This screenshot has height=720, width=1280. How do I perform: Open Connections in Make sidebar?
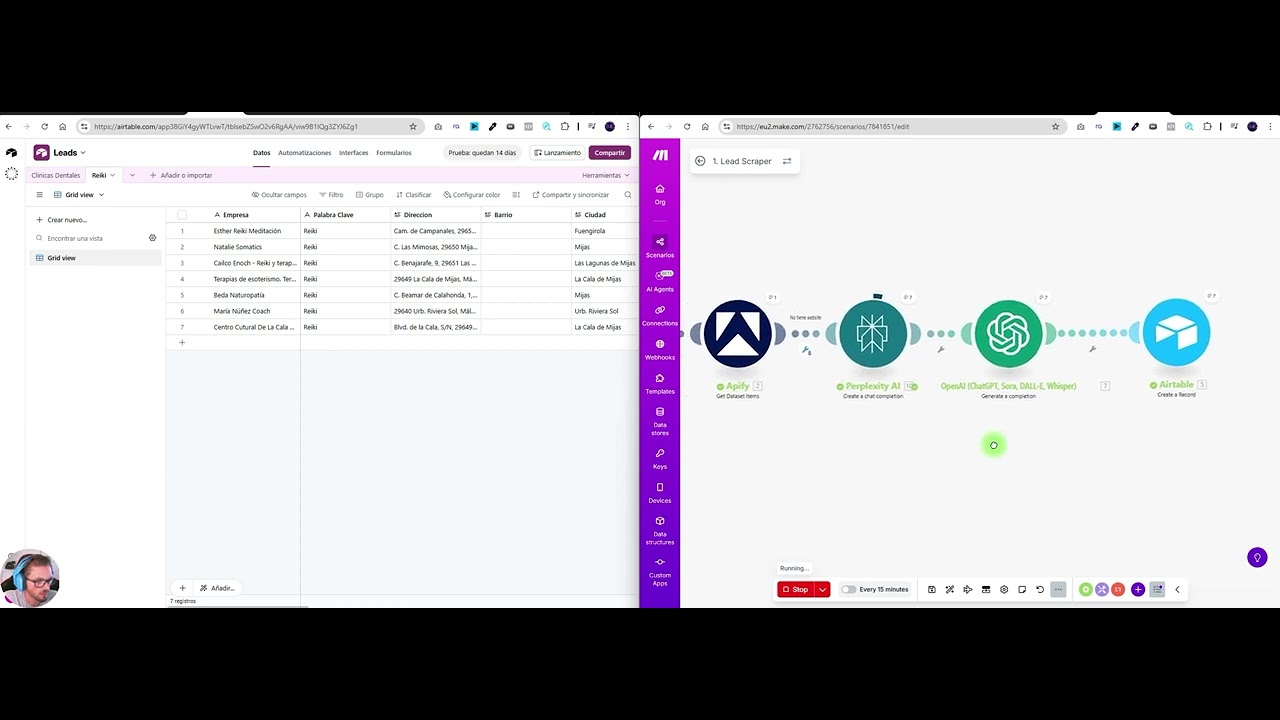(x=659, y=315)
